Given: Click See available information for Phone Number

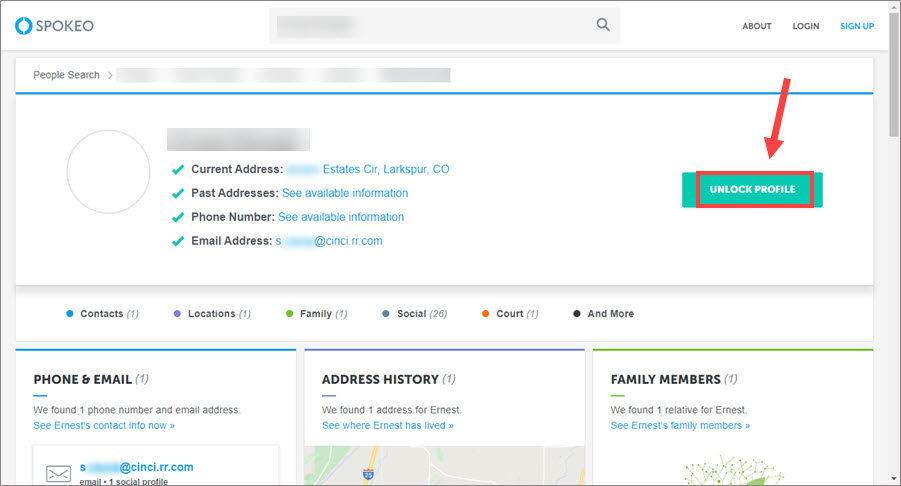Looking at the screenshot, I should 341,217.
